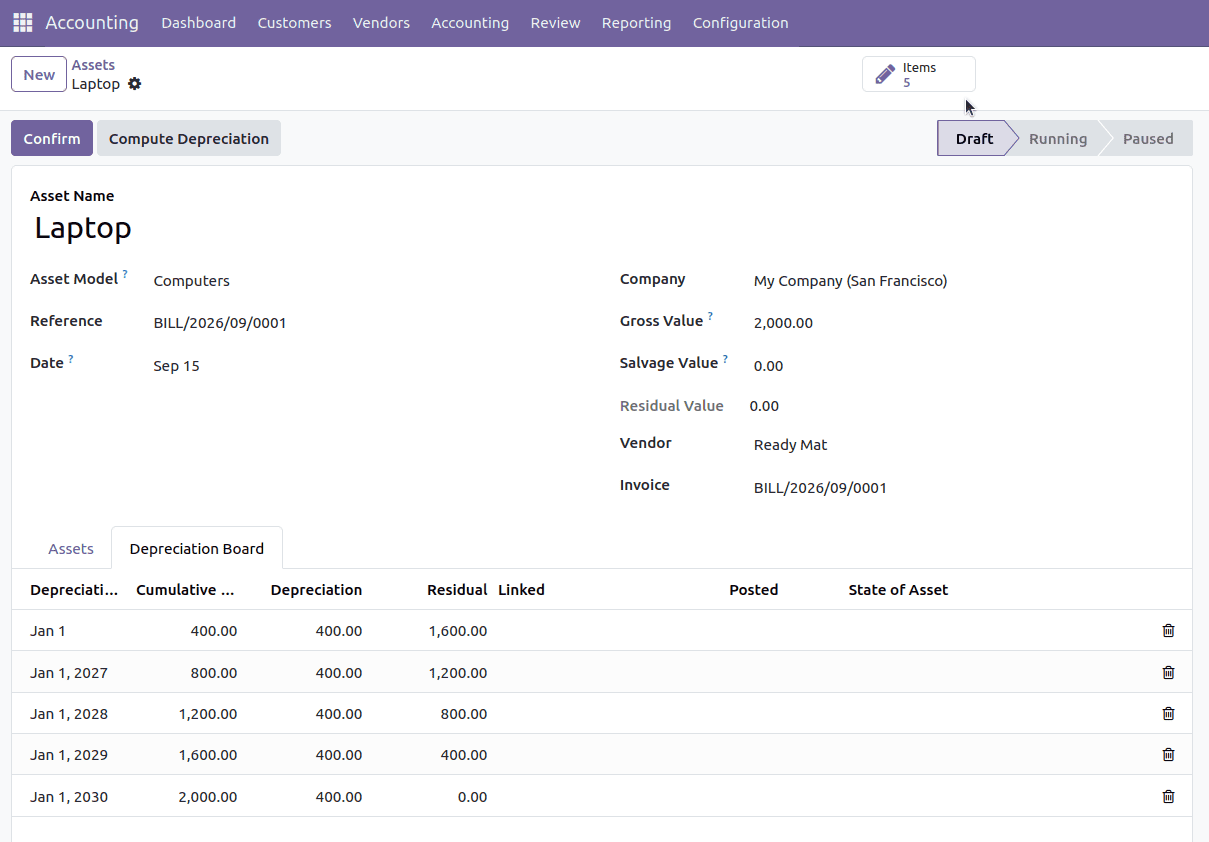
Task: Delete the Jan 1 depreciation line
Action: coord(1168,631)
